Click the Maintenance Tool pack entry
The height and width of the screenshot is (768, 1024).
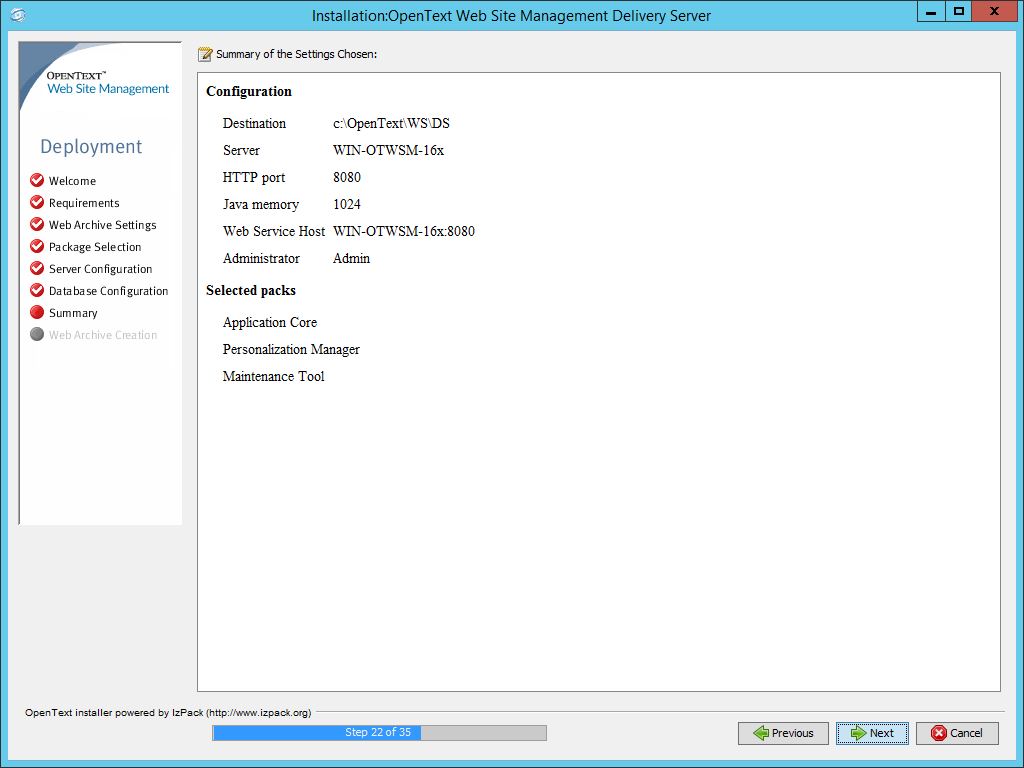(274, 376)
